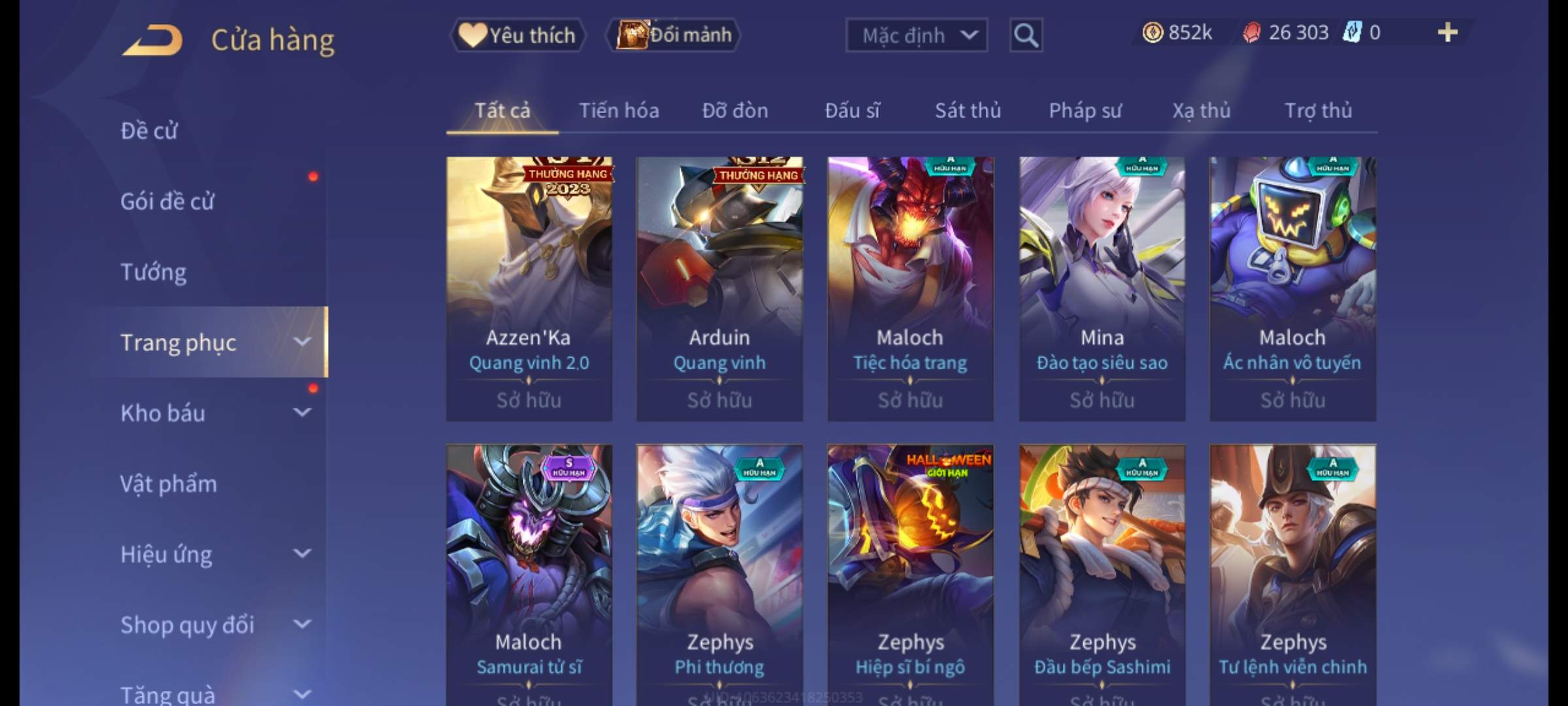This screenshot has width=1568, height=706.
Task: Switch to the Sát thủ tab
Action: click(968, 110)
